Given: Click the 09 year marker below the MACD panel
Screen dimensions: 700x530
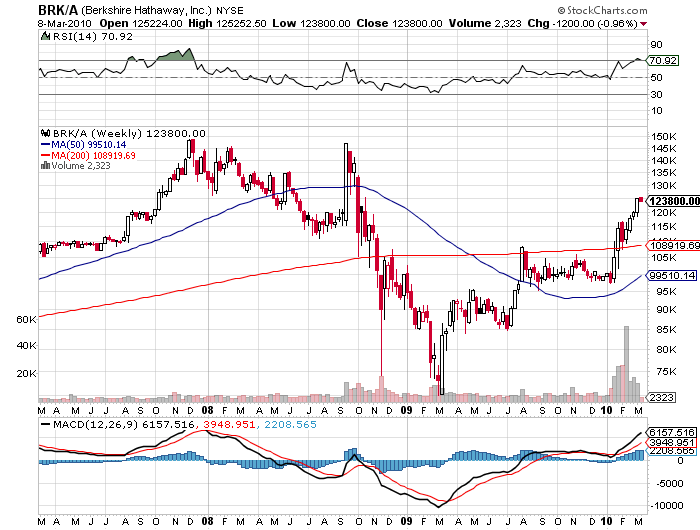Looking at the screenshot, I should [x=406, y=522].
